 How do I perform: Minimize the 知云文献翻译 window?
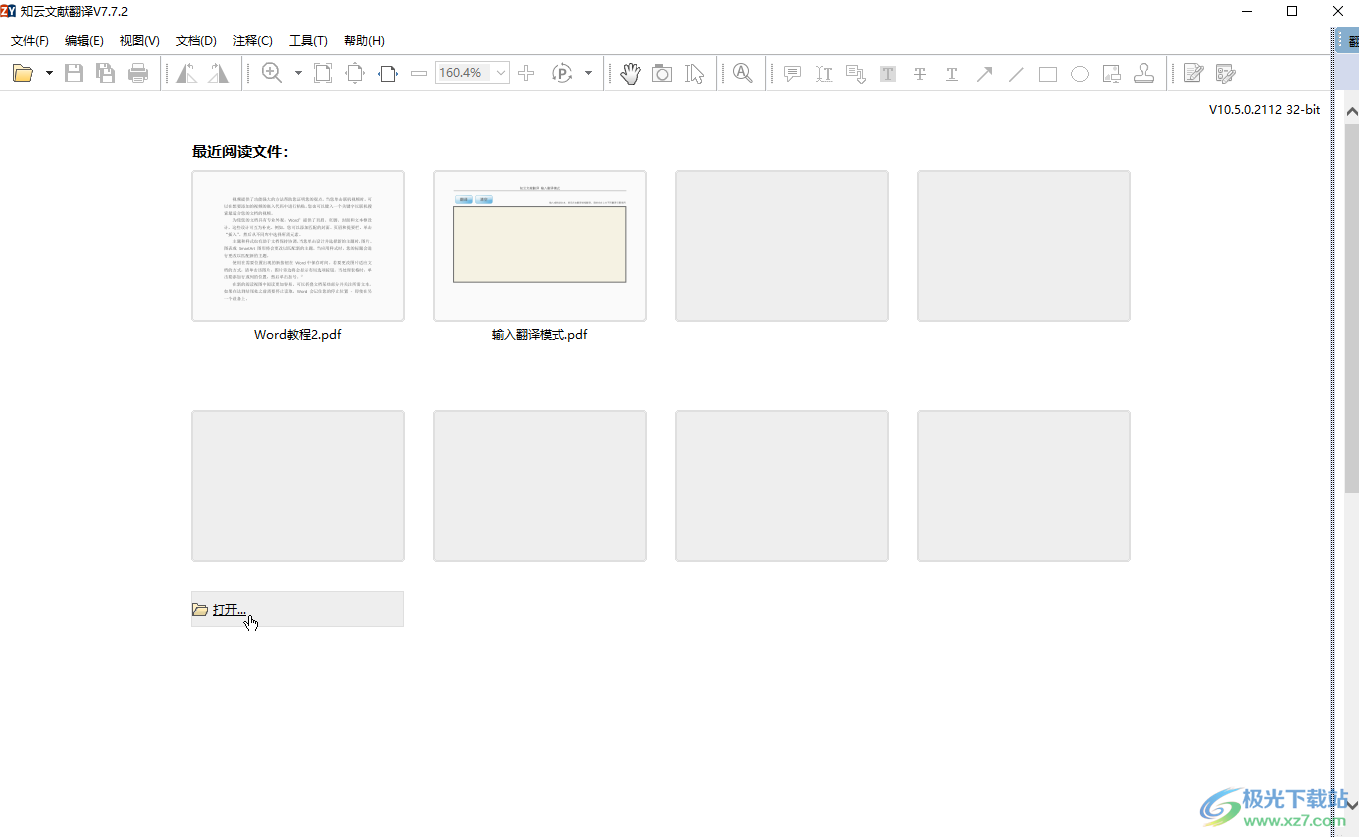coord(1246,11)
